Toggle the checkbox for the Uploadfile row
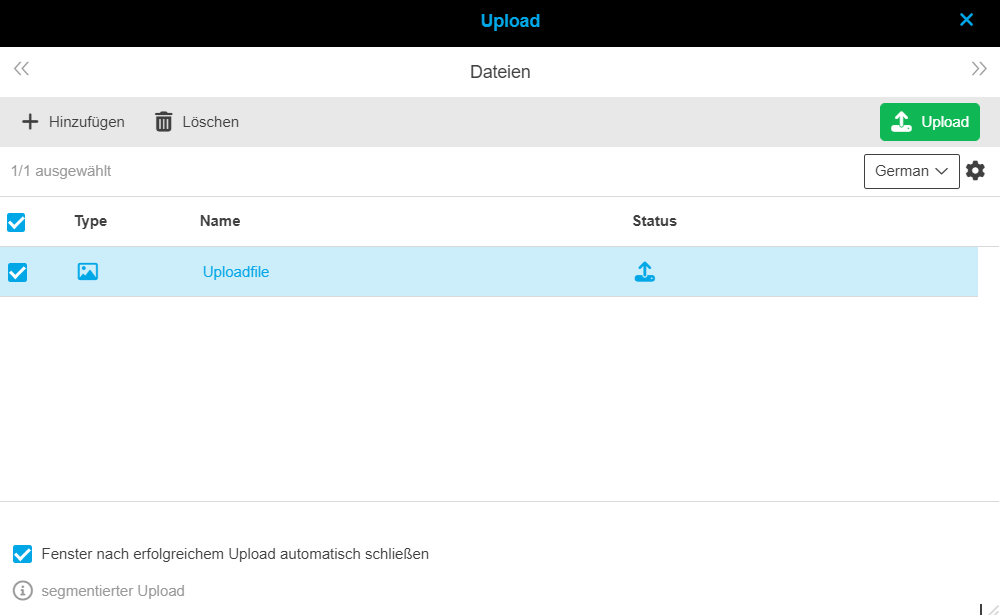This screenshot has height=615, width=1000. click(16, 271)
